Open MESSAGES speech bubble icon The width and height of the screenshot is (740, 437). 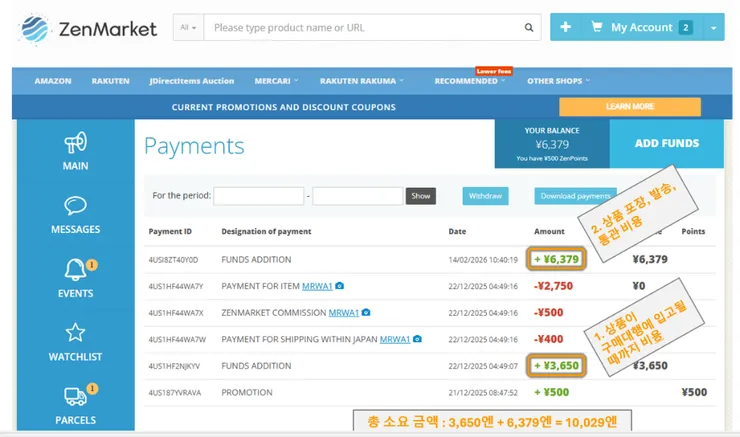(76, 205)
